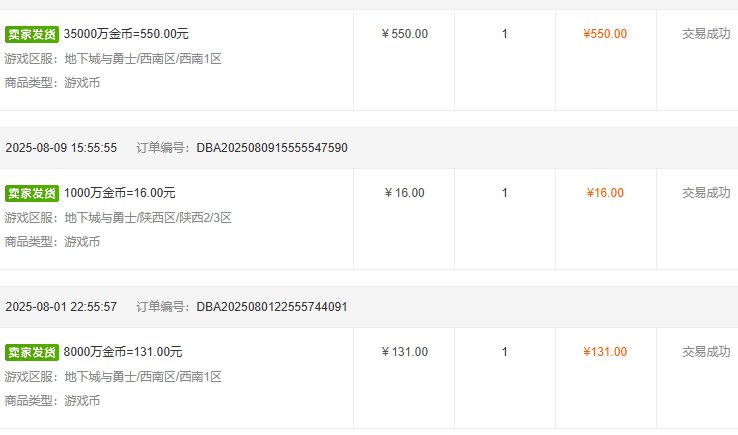Viewport: 738px width, 435px height.
Task: Click the 地下城与勇士/陕西区/陕西2/3区 server text
Action: [x=148, y=218]
